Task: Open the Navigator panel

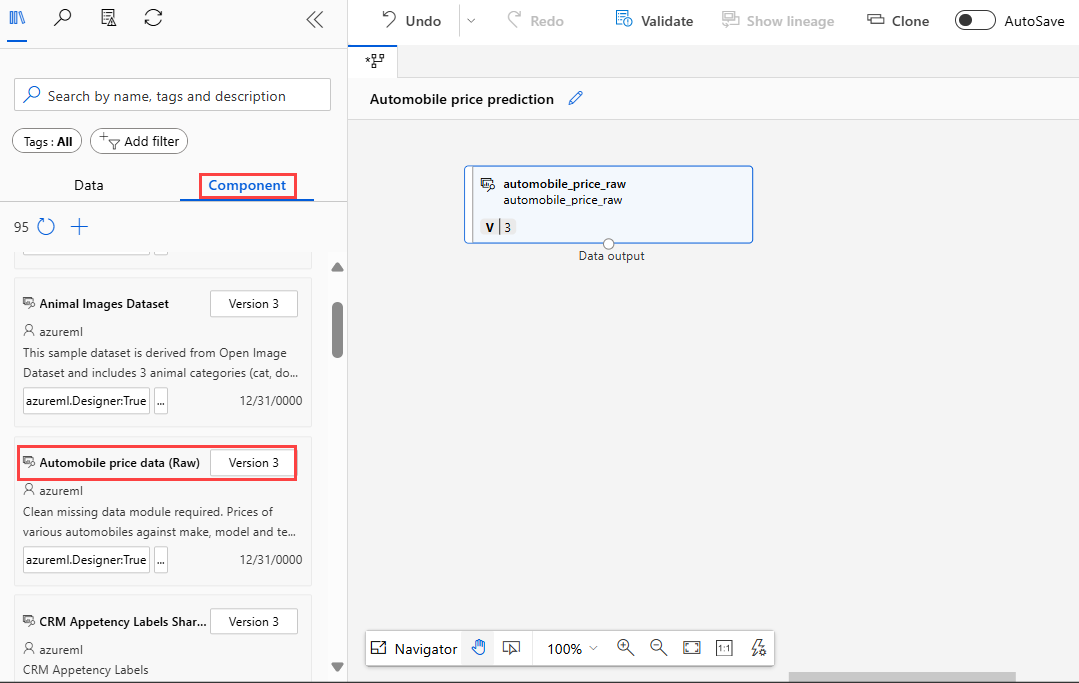Action: pyautogui.click(x=414, y=648)
